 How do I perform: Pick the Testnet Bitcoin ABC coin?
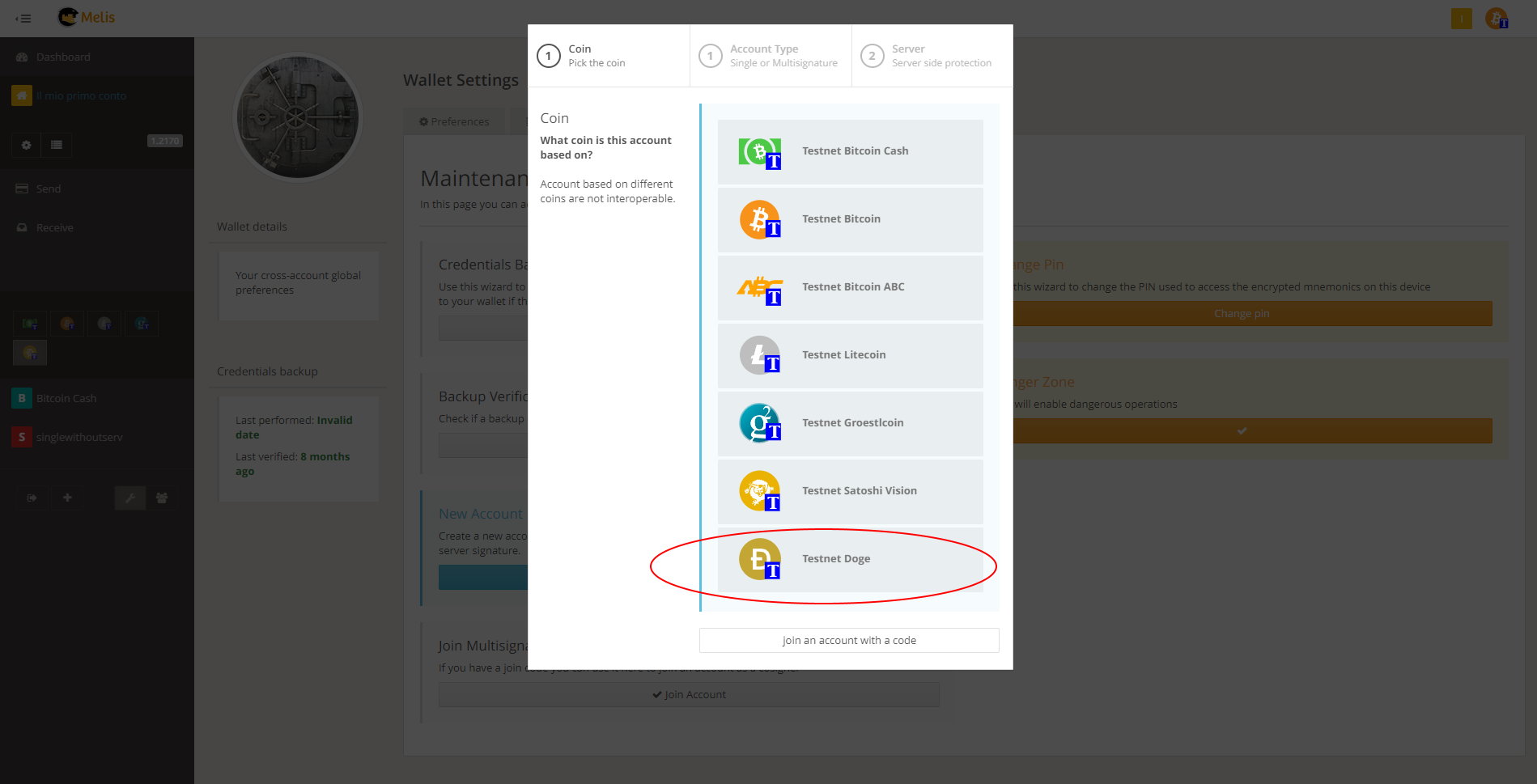[x=850, y=288]
